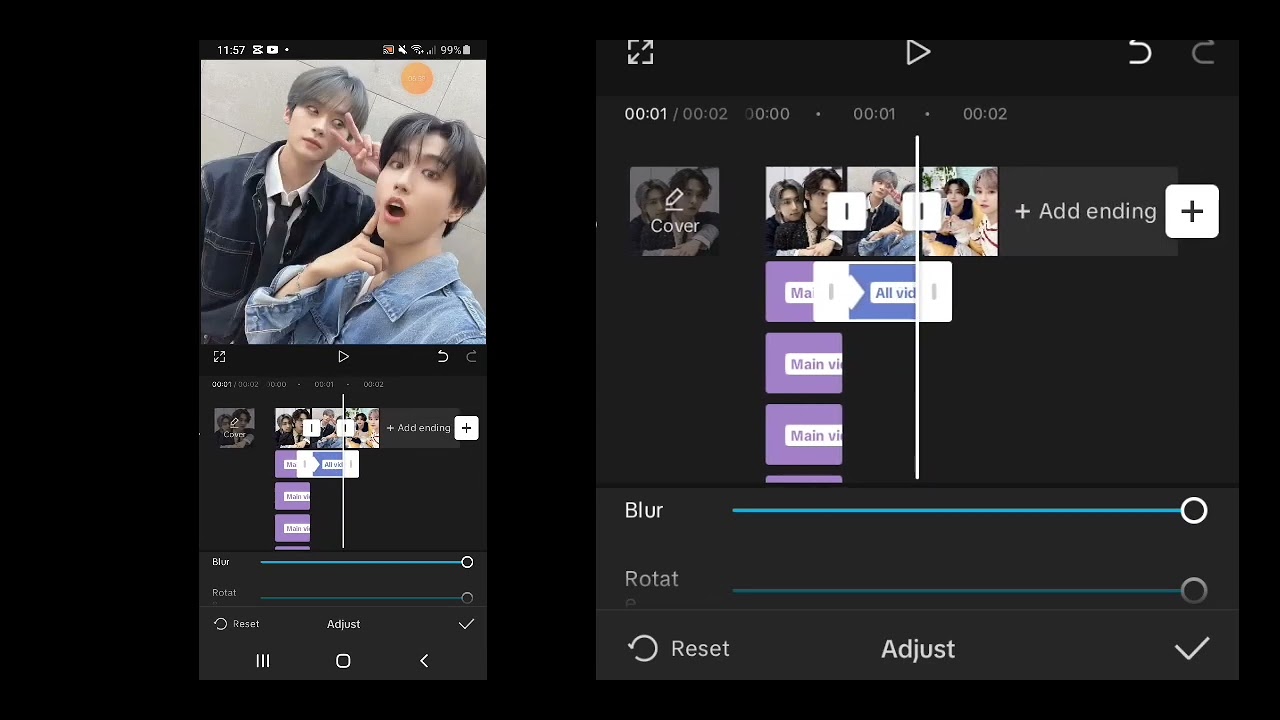Tap Reset in the phone view
The image size is (1280, 720).
(237, 624)
